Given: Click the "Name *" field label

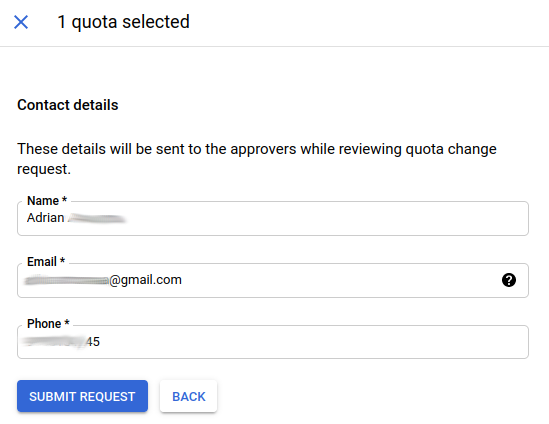Looking at the screenshot, I should [x=47, y=201].
